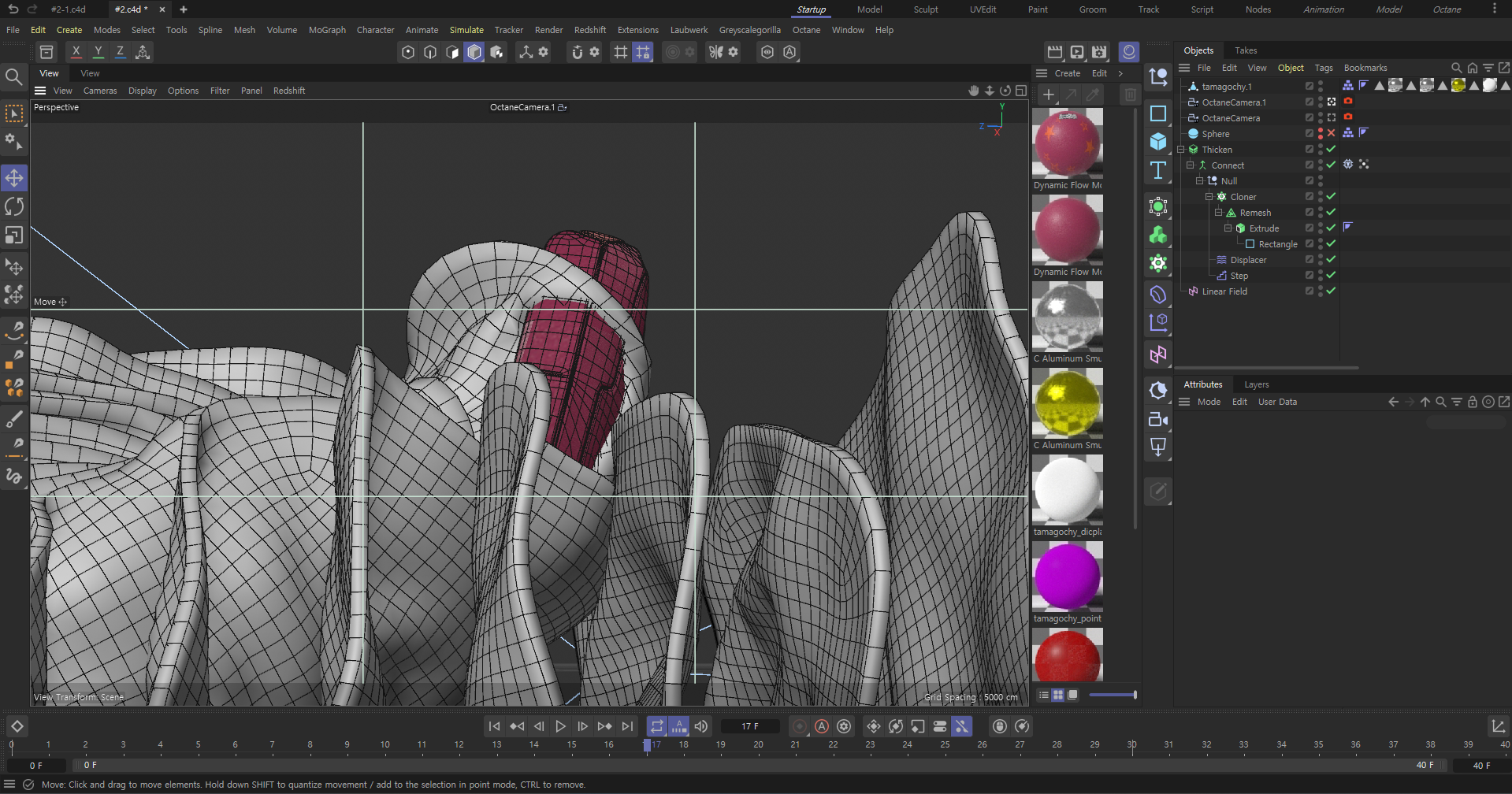The height and width of the screenshot is (794, 1512).
Task: Select the Move tool in left toolbar
Action: click(14, 178)
